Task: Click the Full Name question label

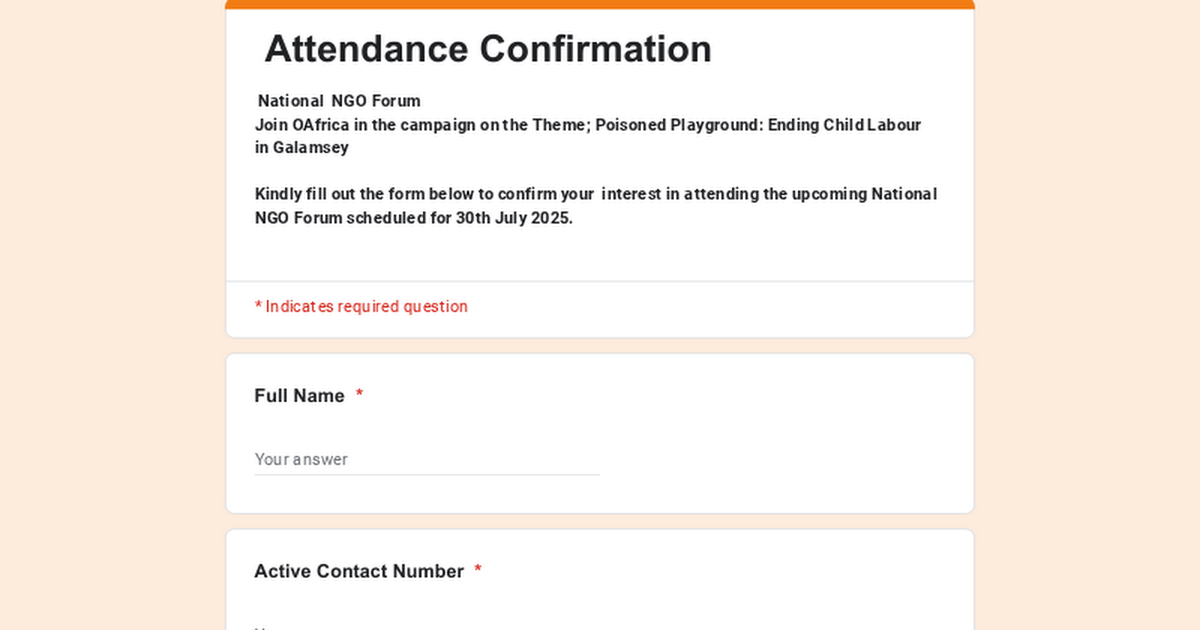Action: pyautogui.click(x=300, y=395)
